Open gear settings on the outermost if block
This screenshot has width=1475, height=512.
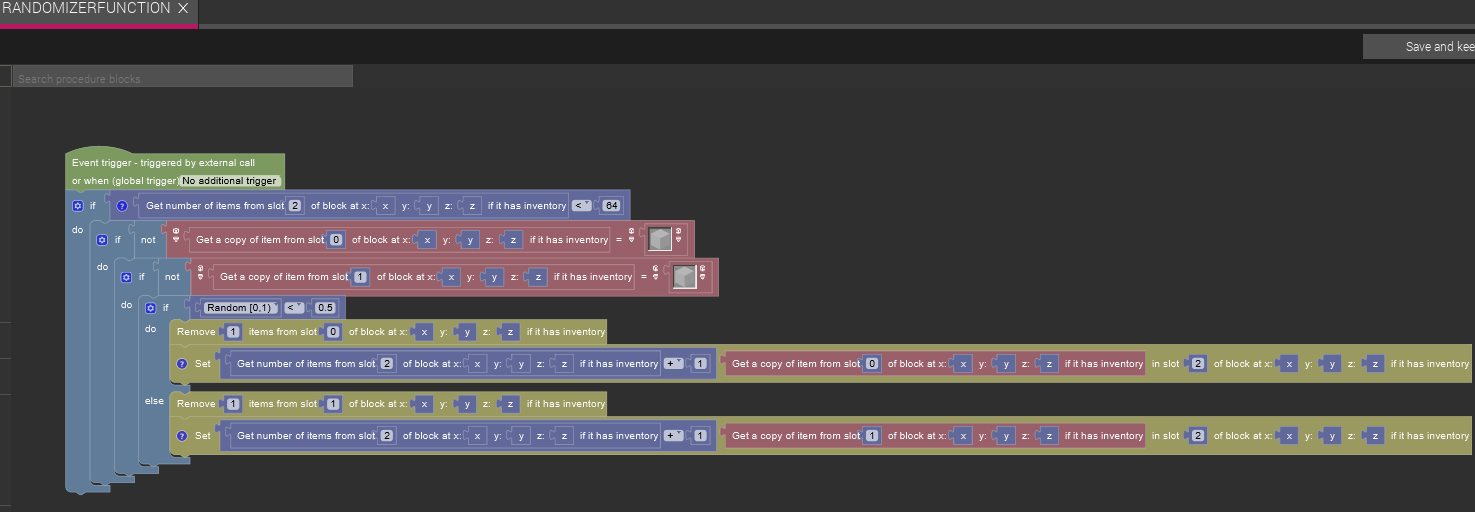[77, 206]
